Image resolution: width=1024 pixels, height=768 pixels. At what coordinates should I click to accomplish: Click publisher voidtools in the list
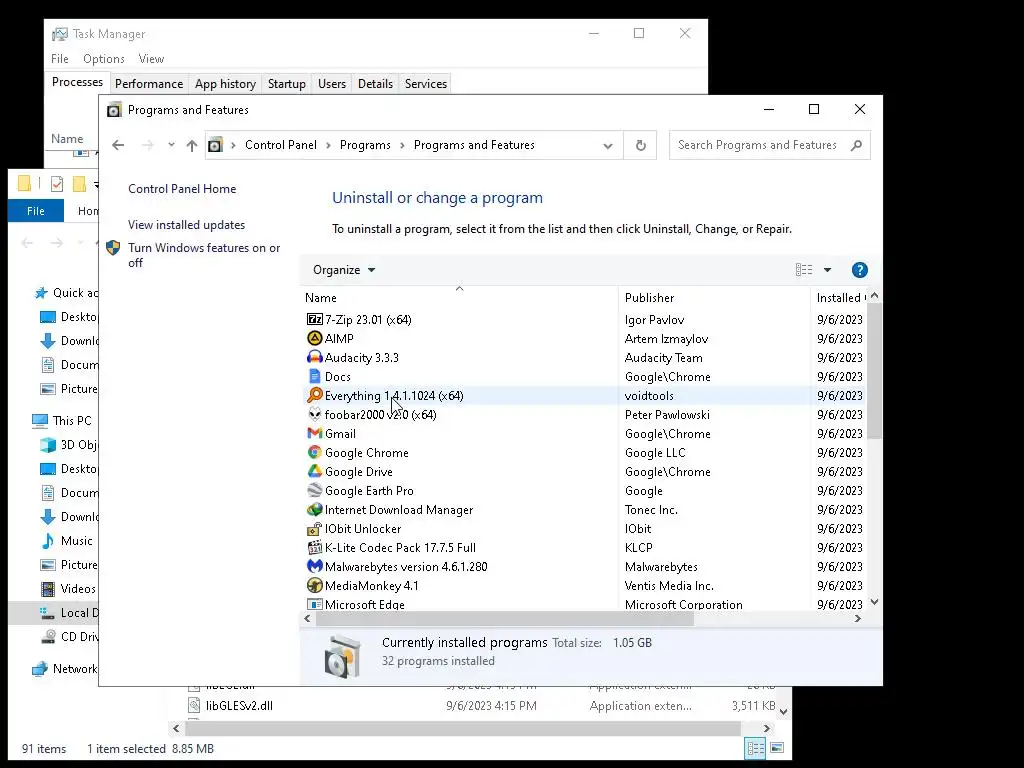648,396
